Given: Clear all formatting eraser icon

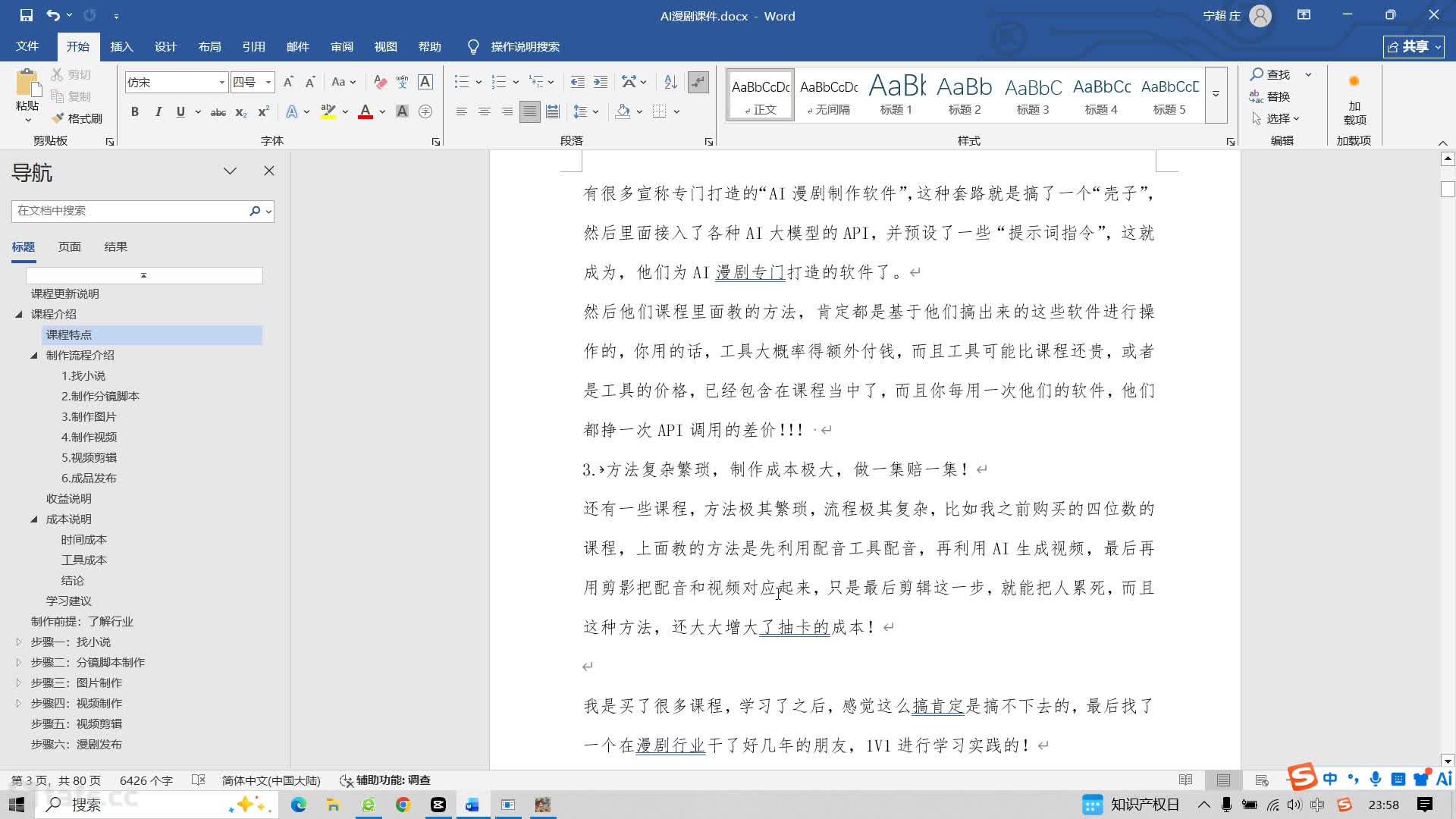Looking at the screenshot, I should (380, 82).
